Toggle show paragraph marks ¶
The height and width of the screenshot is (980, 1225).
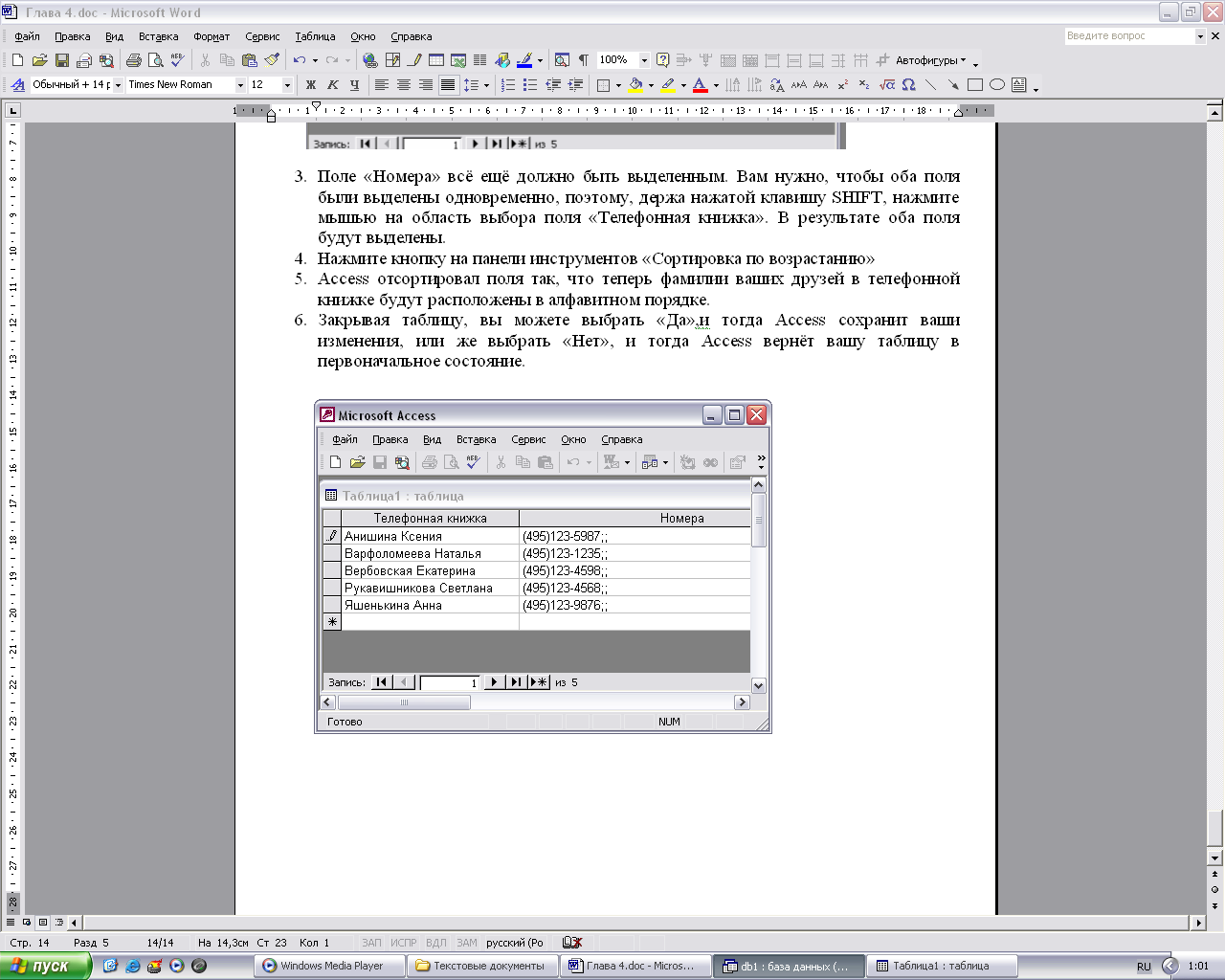pyautogui.click(x=584, y=60)
